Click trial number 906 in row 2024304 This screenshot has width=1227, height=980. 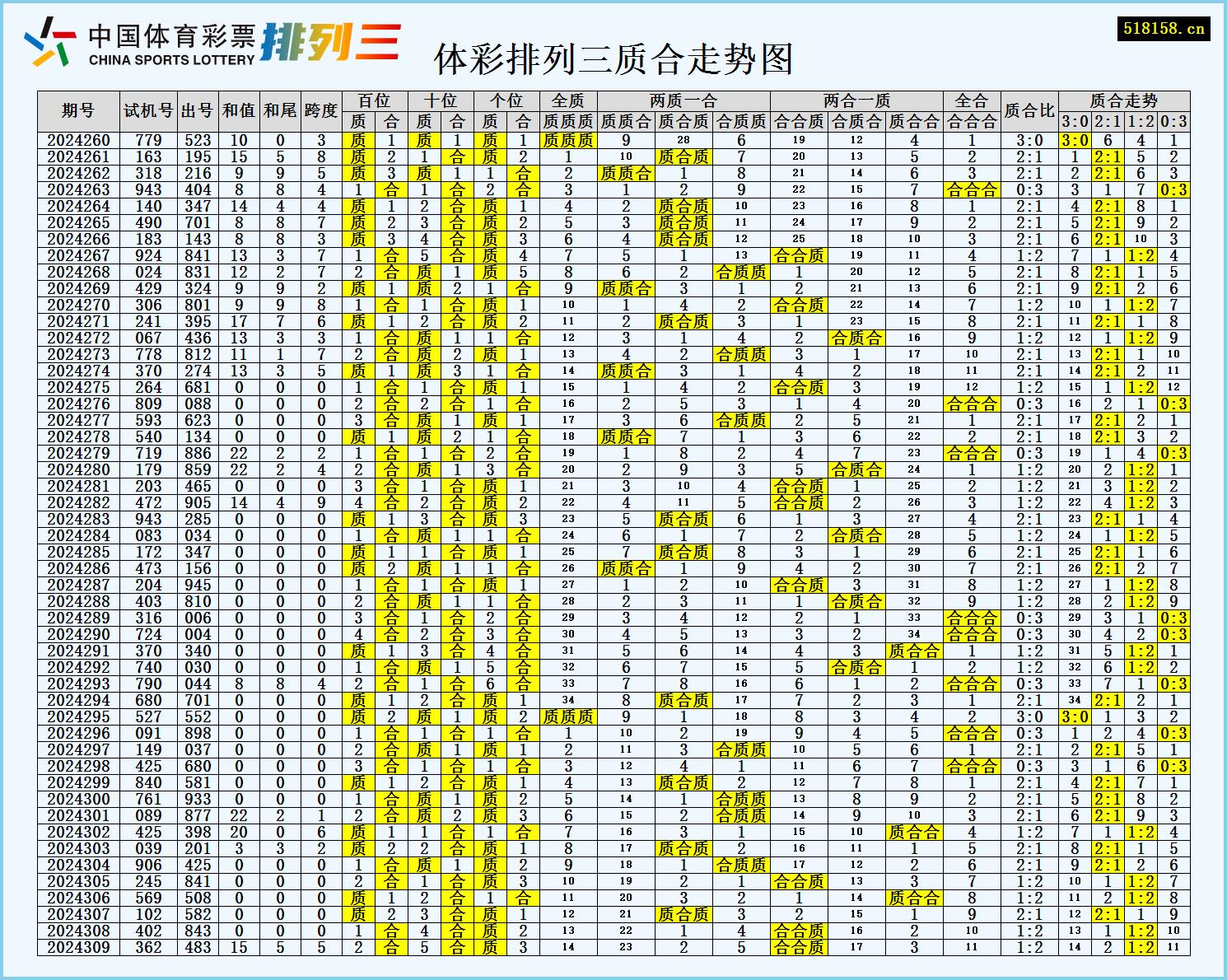148,865
